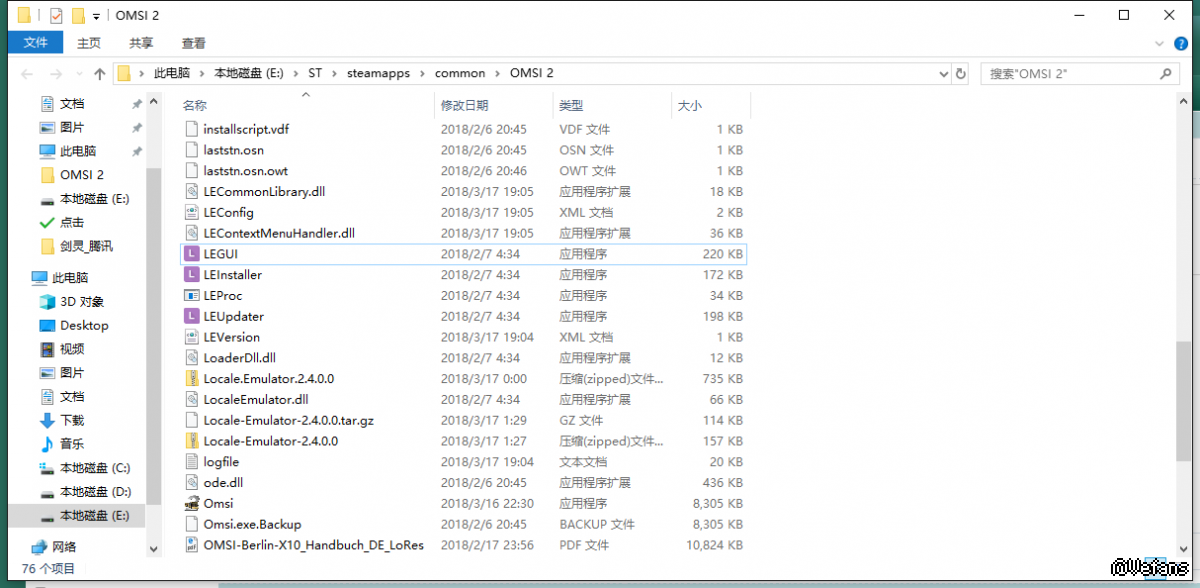Click the Locale.Emulator.2.4.0.0 zip archive icon
The image size is (1200, 588).
click(x=194, y=379)
